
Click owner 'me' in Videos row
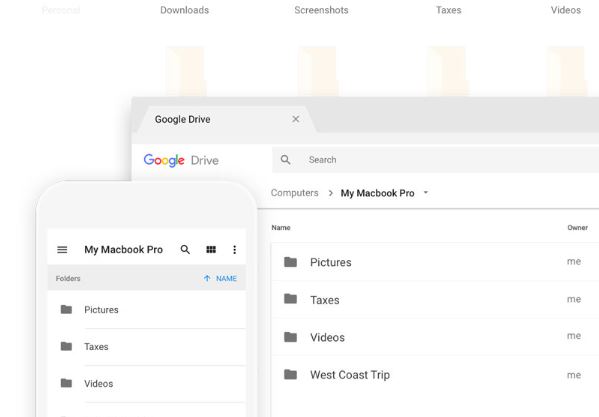[x=574, y=336]
